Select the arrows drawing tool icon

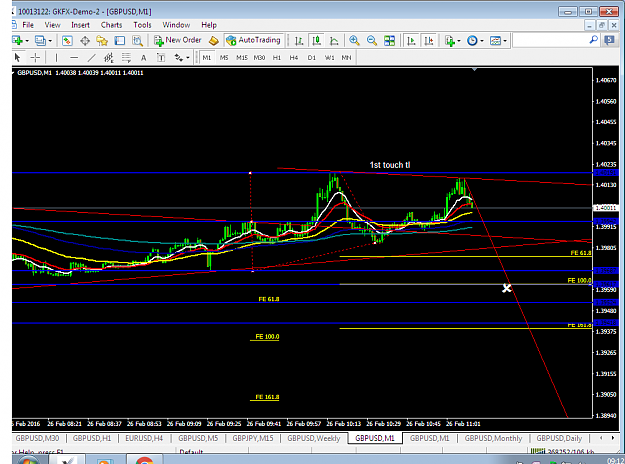pos(179,58)
